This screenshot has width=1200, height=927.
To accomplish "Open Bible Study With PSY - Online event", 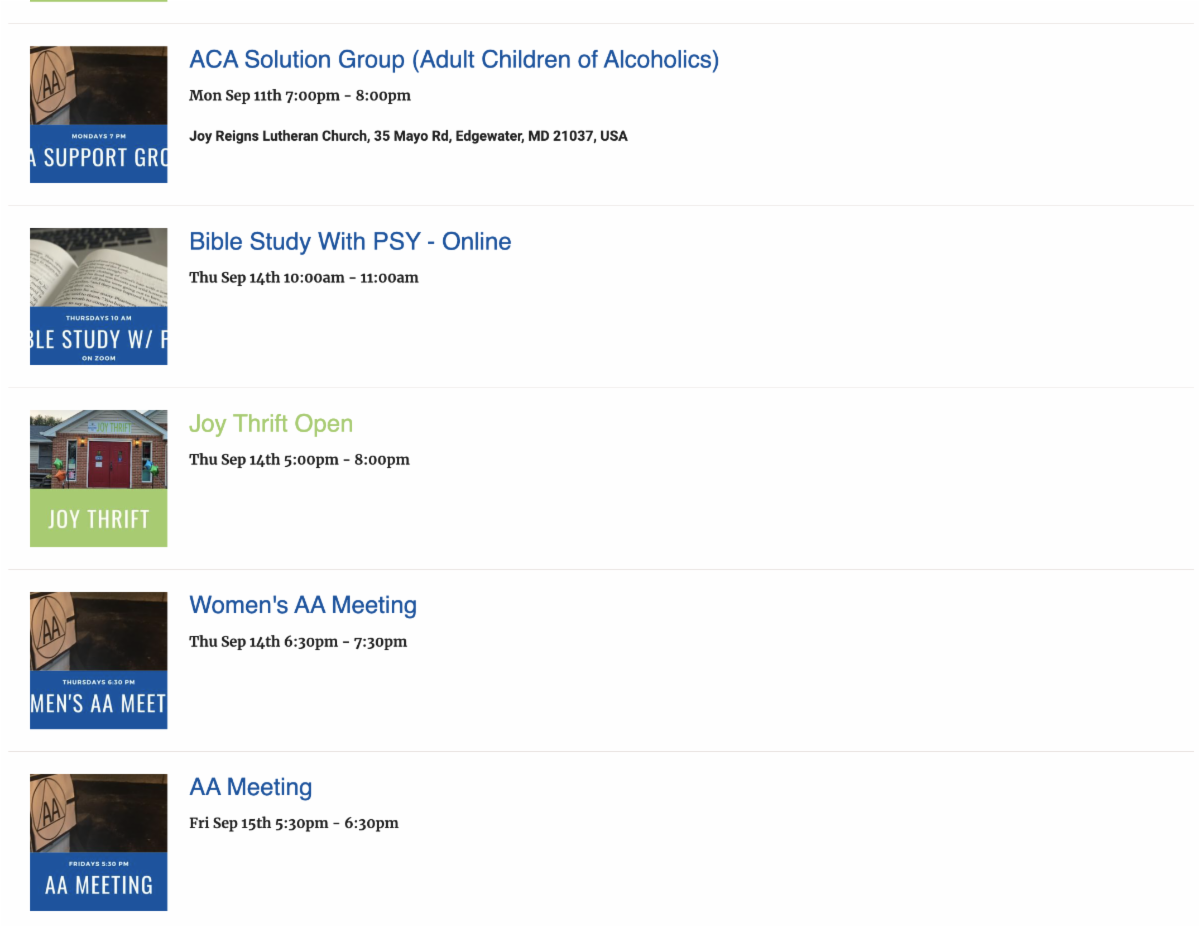I will point(350,242).
